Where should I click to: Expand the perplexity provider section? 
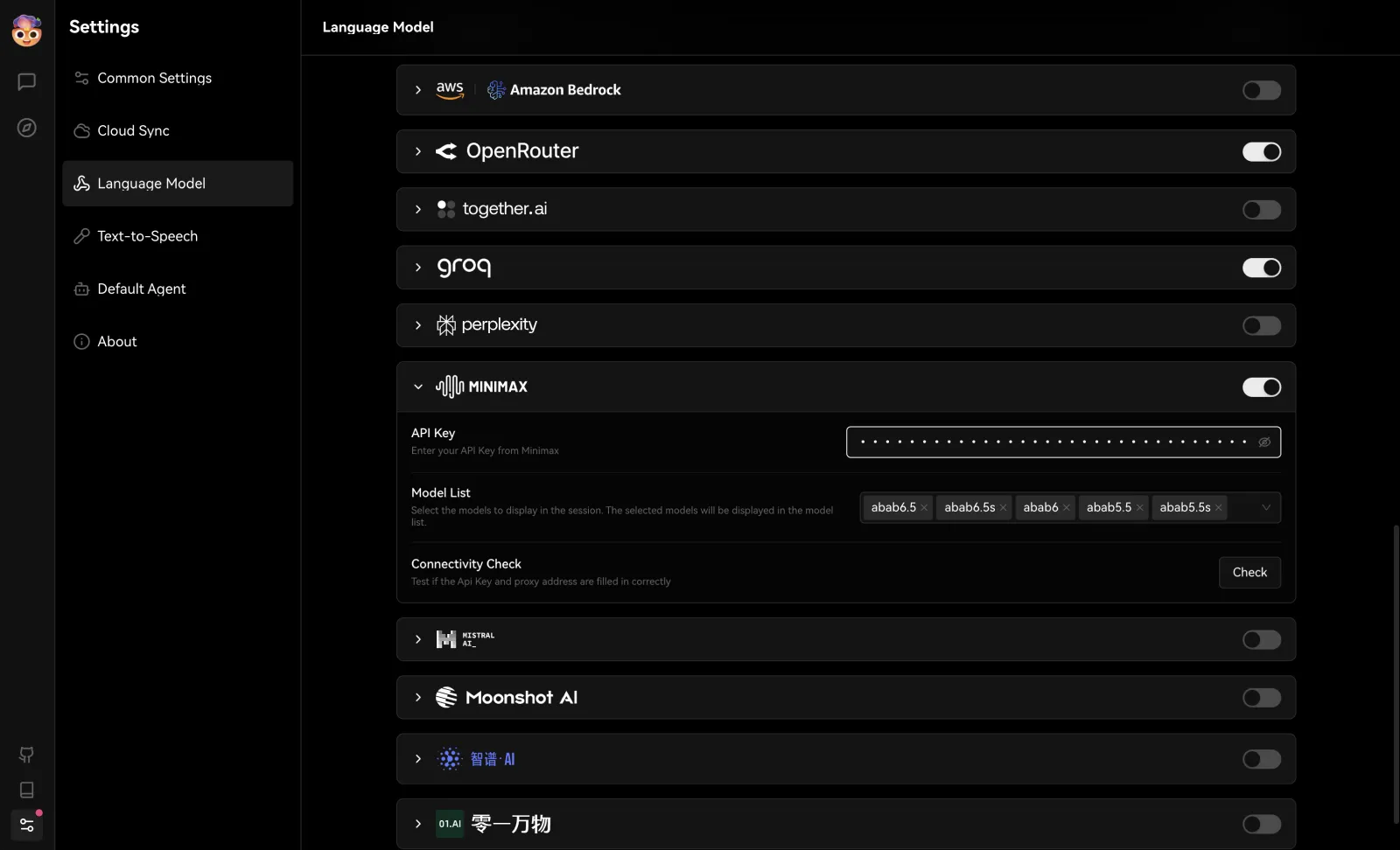[x=418, y=325]
